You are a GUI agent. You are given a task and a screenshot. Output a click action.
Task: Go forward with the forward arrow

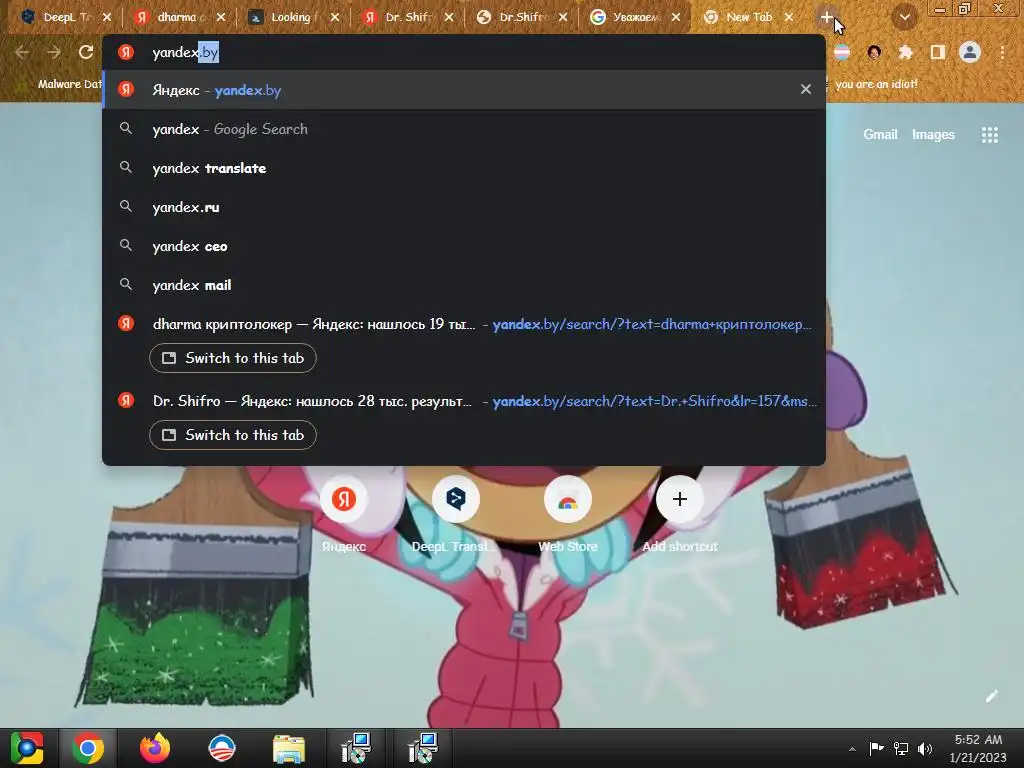click(x=54, y=52)
